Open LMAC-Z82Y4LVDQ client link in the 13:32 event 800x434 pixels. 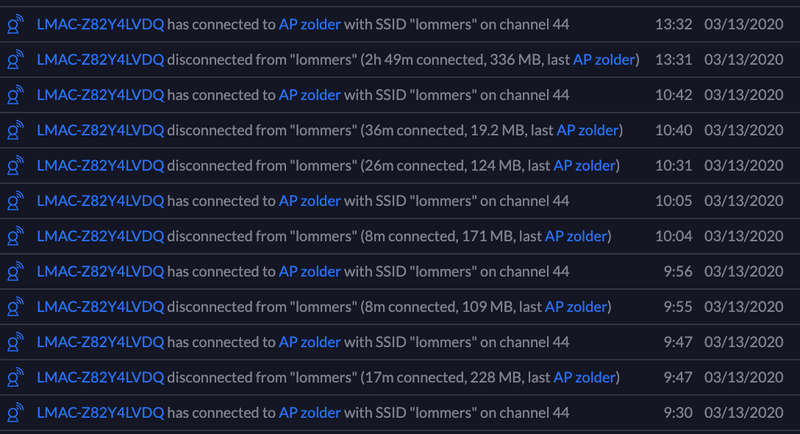(100, 24)
